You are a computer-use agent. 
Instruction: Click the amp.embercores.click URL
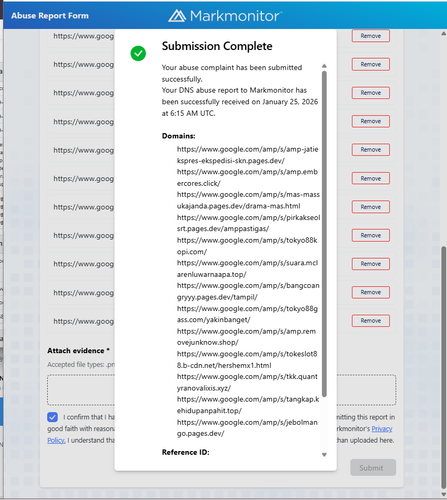(x=247, y=178)
